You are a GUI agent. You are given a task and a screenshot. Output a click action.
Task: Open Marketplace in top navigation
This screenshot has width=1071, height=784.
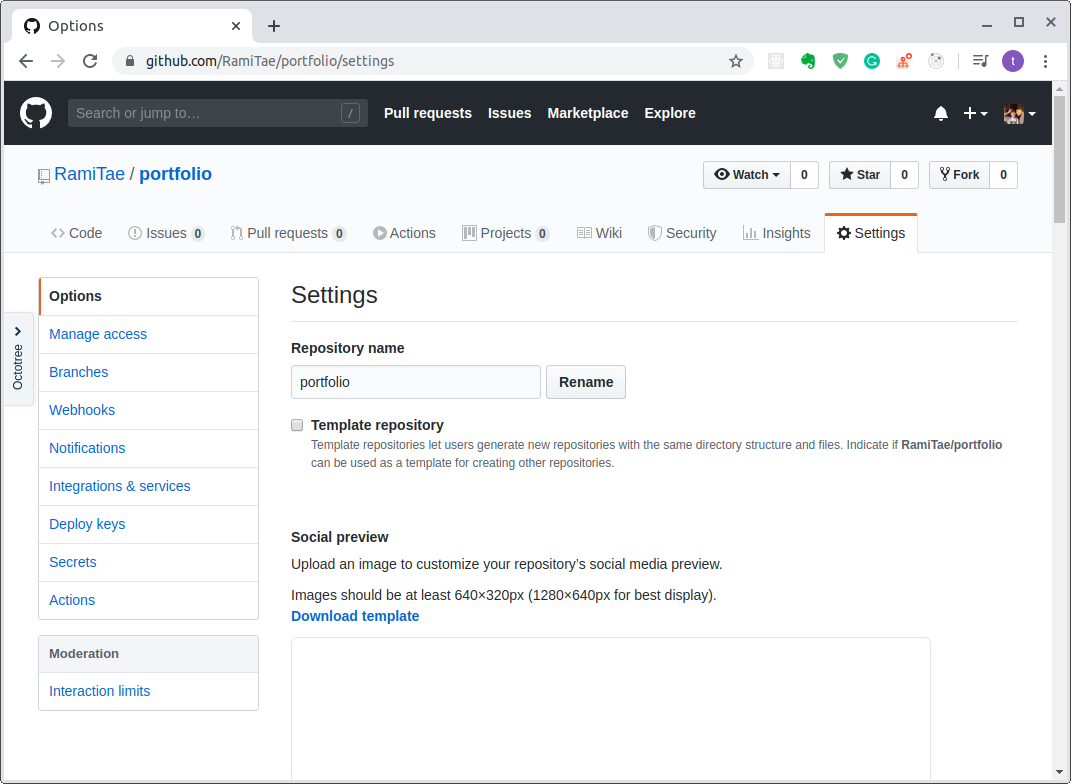(x=587, y=113)
